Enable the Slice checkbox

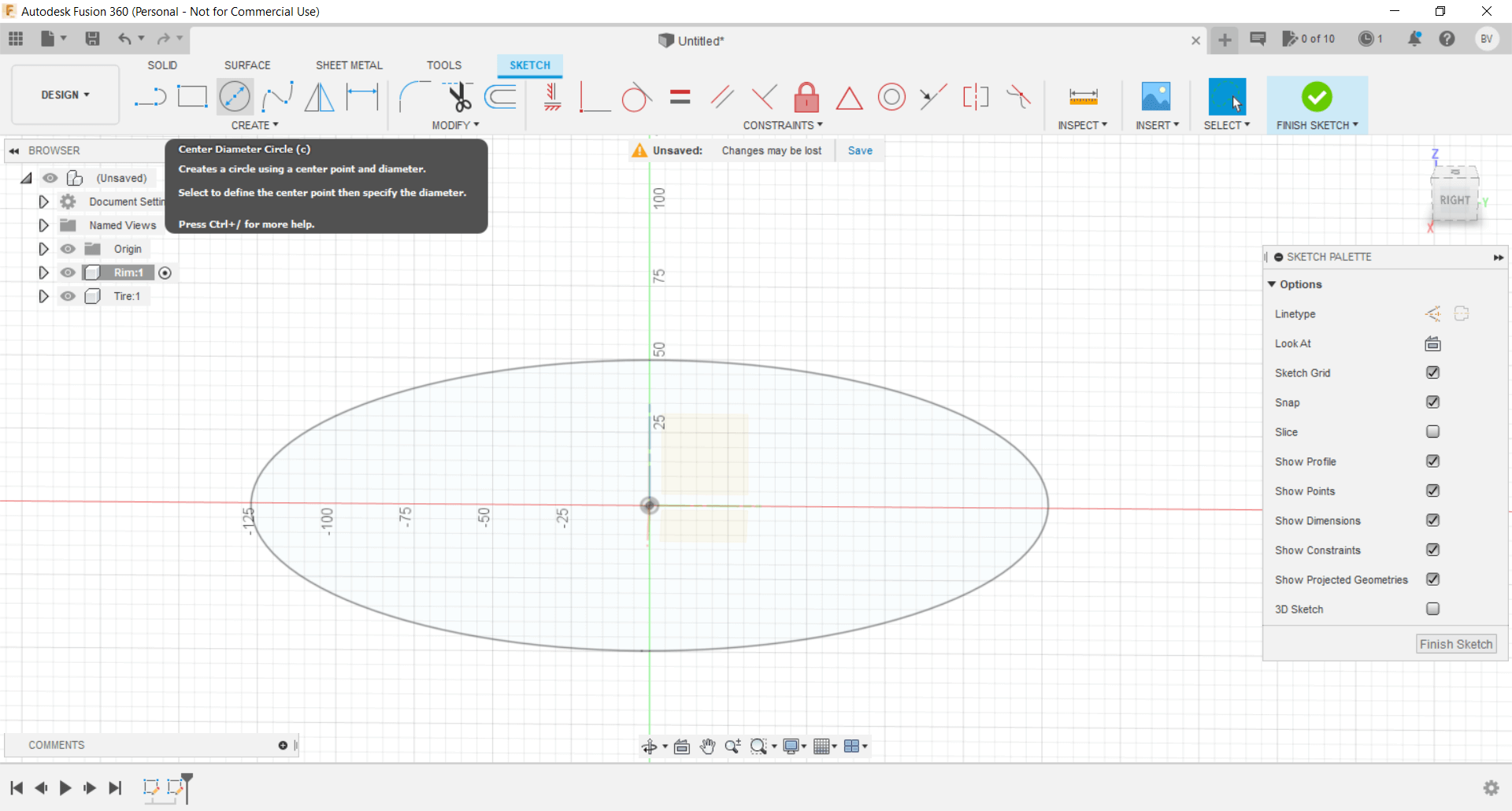[x=1432, y=431]
